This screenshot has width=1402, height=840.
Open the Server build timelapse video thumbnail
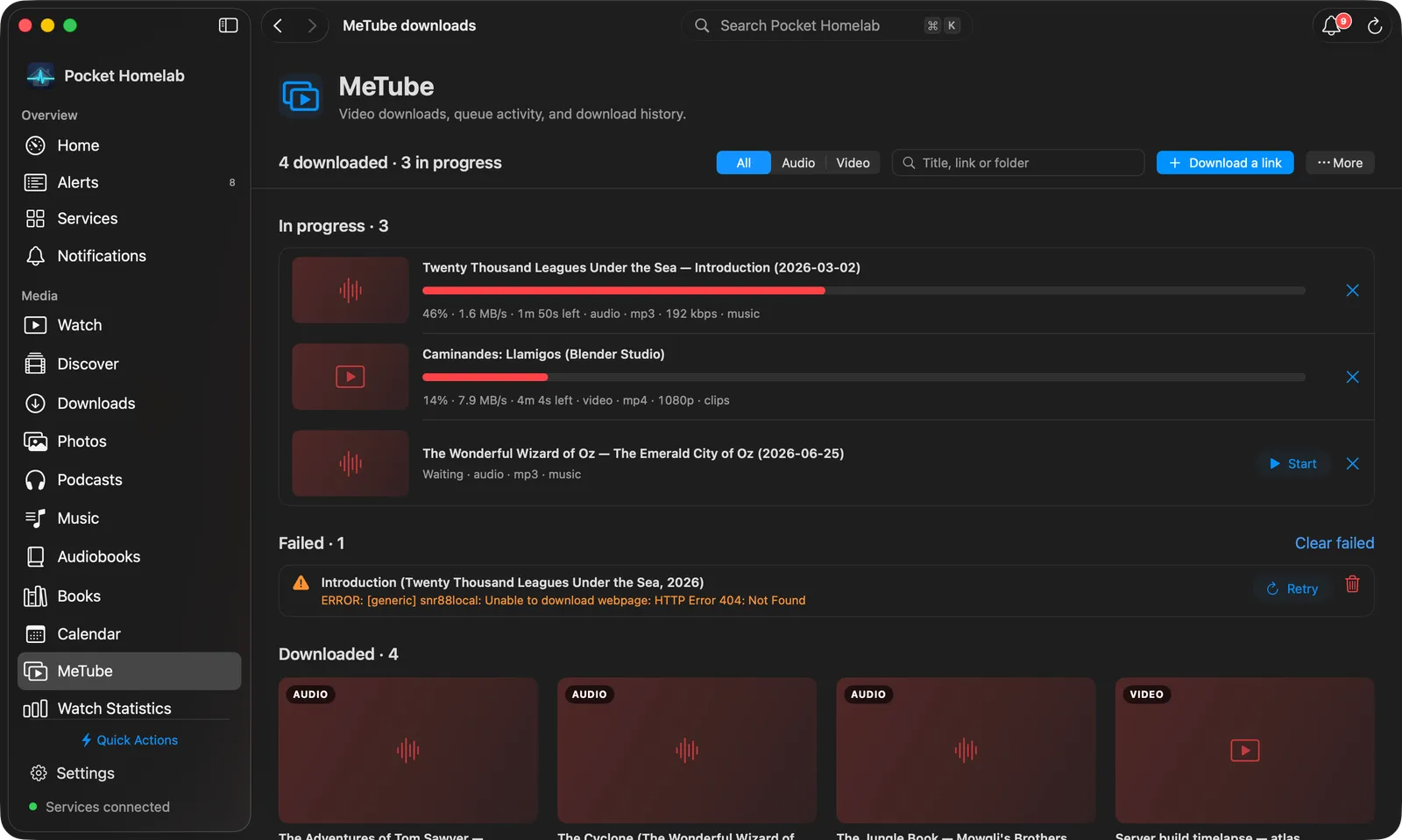tap(1244, 750)
